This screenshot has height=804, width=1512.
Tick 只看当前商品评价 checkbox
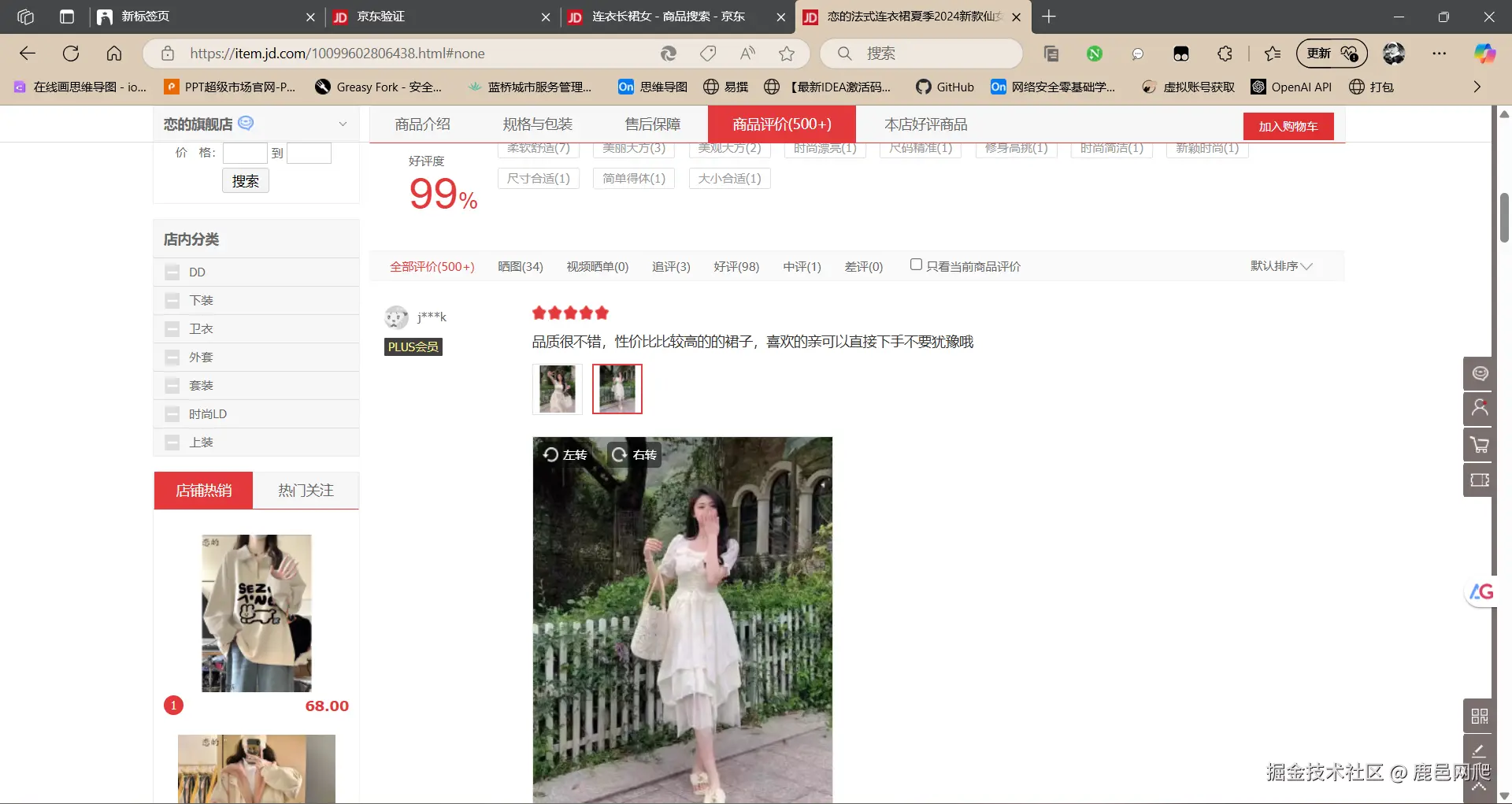[x=916, y=265]
